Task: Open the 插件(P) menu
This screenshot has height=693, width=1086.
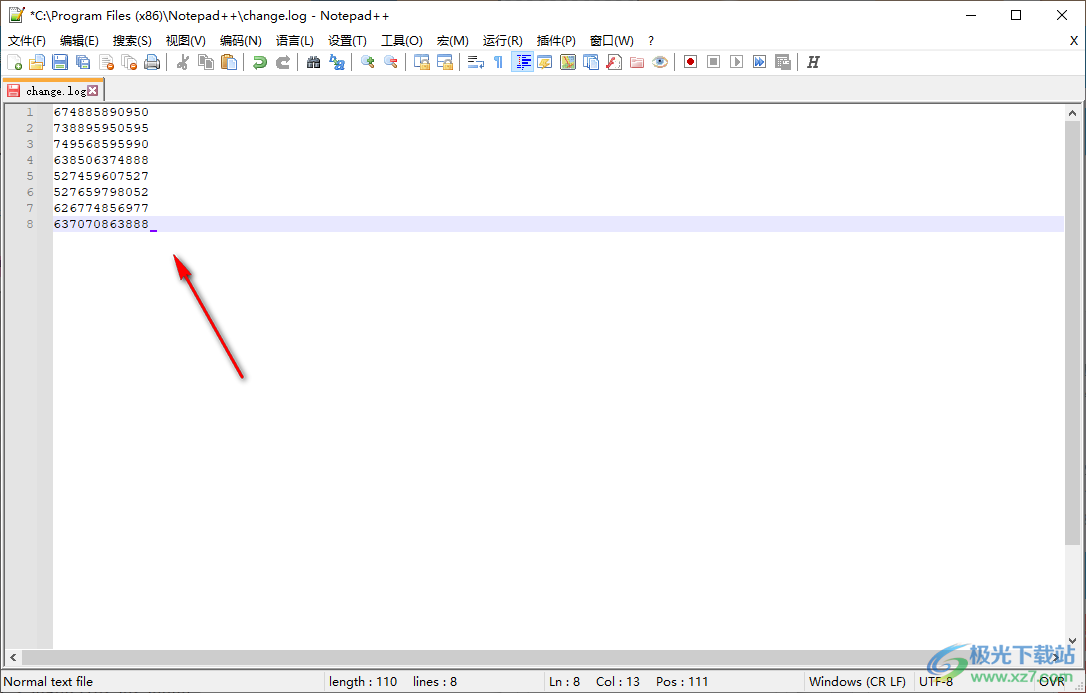Action: (556, 41)
